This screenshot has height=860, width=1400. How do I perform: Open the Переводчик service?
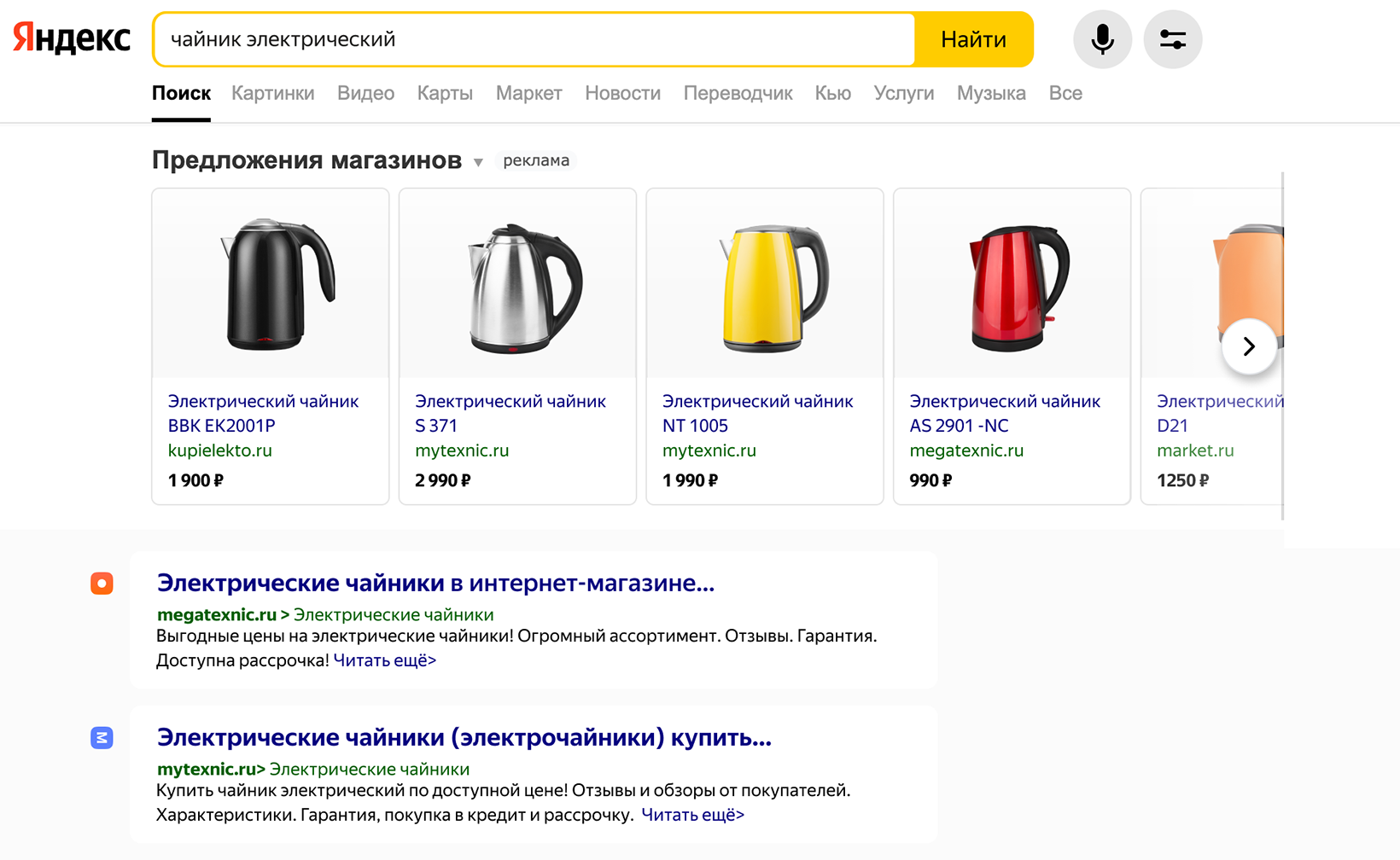click(x=738, y=93)
